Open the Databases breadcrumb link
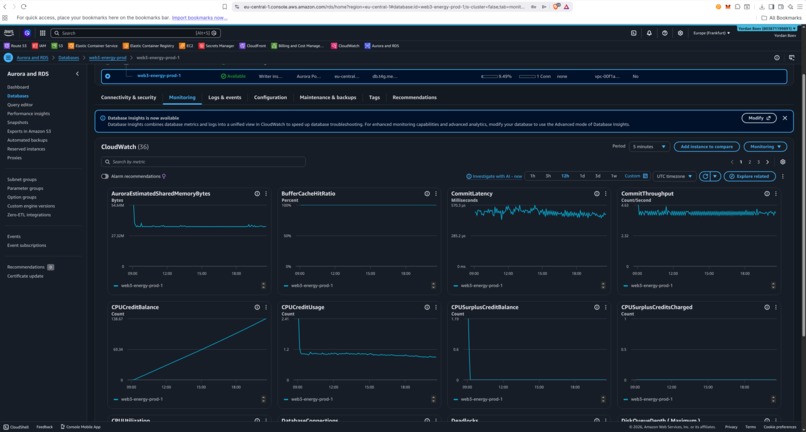The height and width of the screenshot is (432, 806). tap(69, 58)
